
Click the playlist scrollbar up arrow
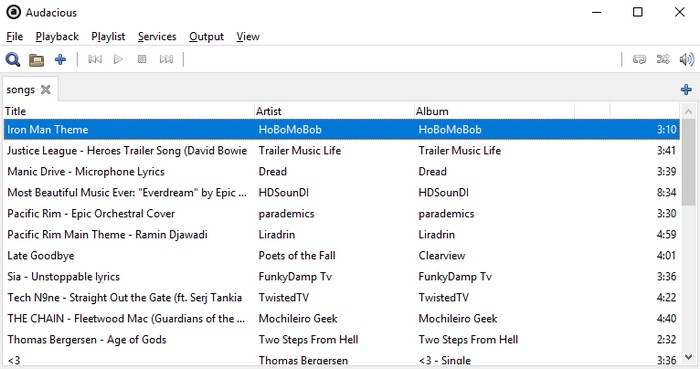(x=688, y=111)
